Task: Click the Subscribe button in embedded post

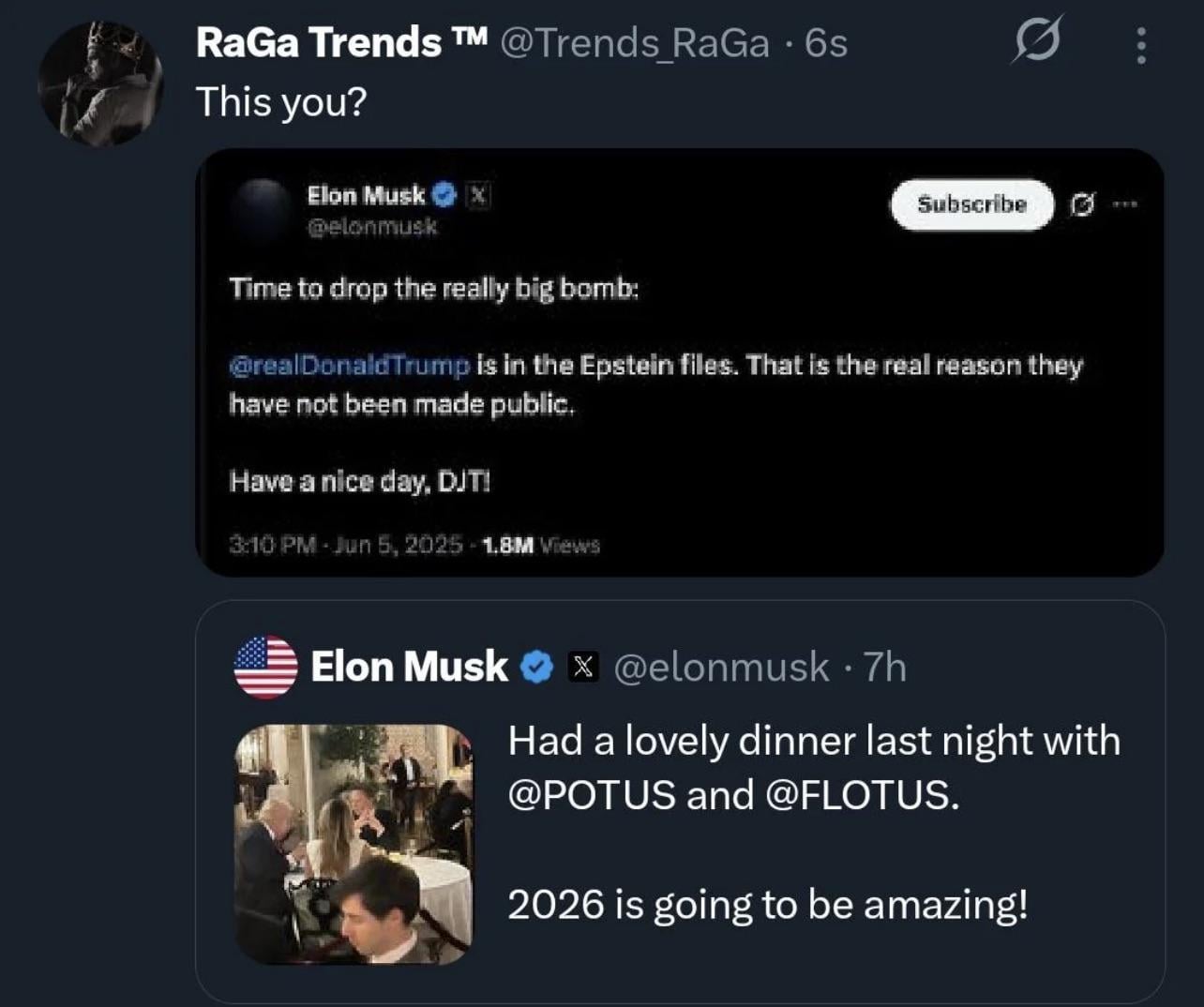Action: pos(971,204)
